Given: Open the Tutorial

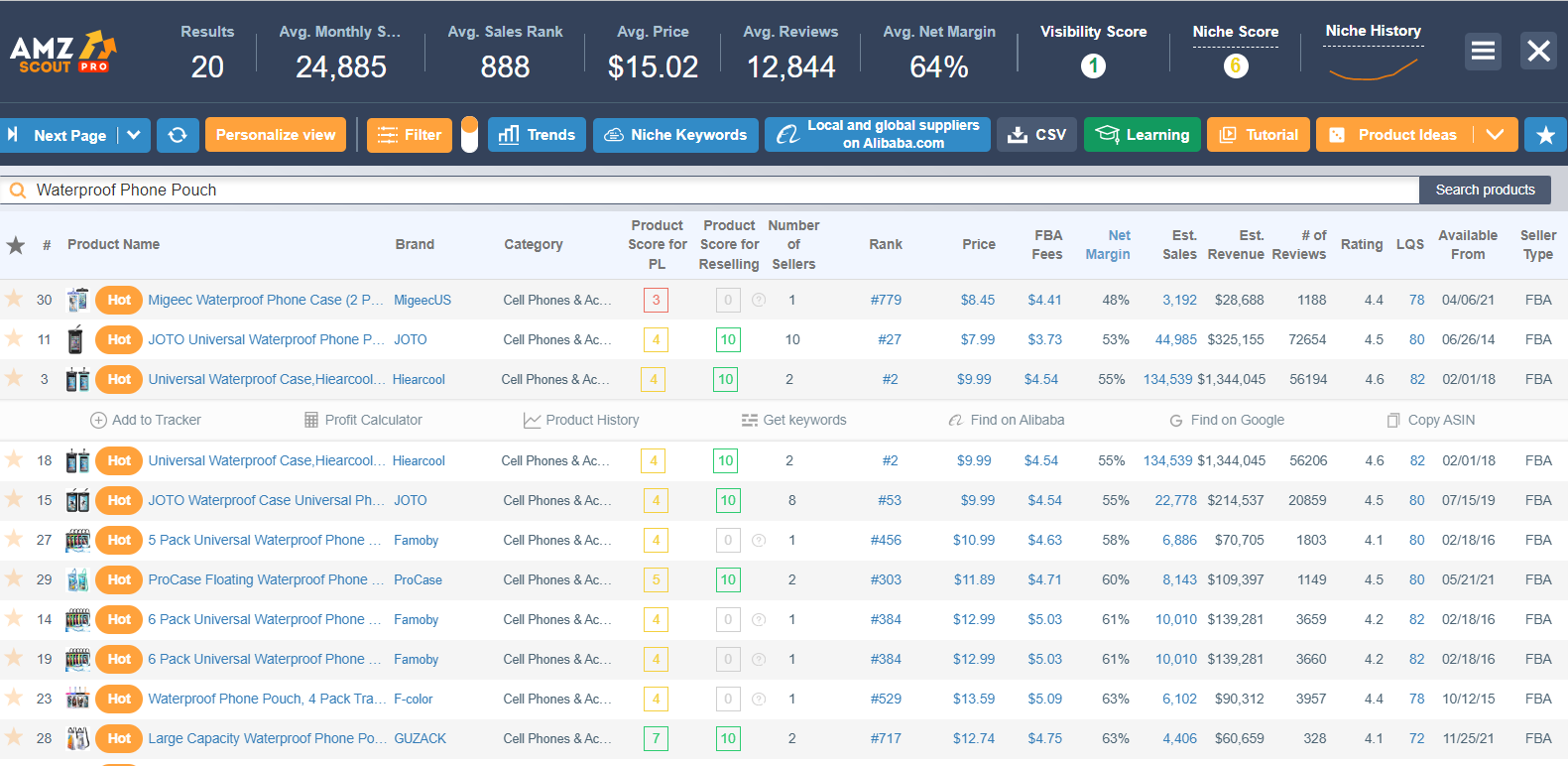Looking at the screenshot, I should (x=1259, y=135).
